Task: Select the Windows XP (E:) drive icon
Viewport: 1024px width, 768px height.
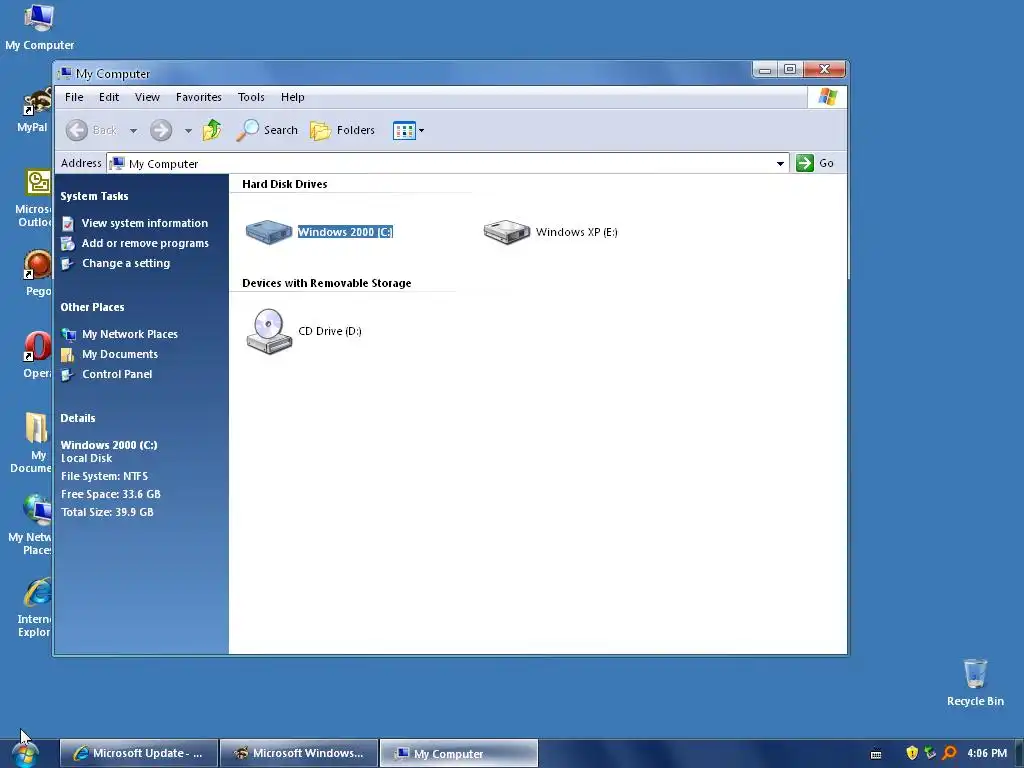Action: tap(507, 232)
